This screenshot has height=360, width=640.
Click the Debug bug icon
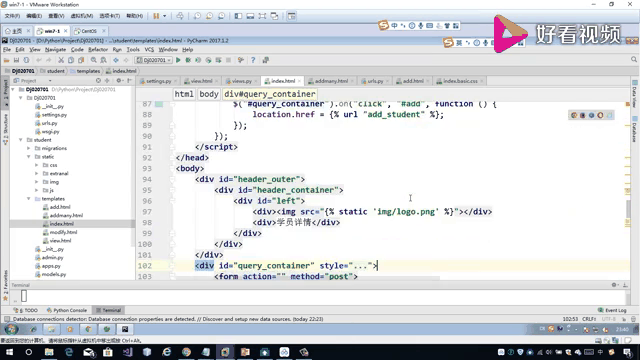coord(188,60)
